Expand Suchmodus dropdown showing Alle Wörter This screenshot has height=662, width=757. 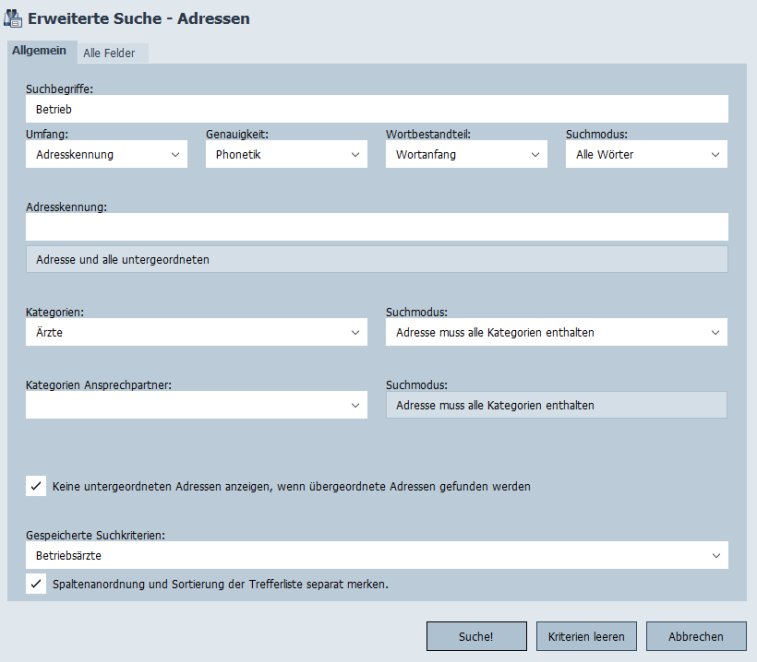(646, 155)
